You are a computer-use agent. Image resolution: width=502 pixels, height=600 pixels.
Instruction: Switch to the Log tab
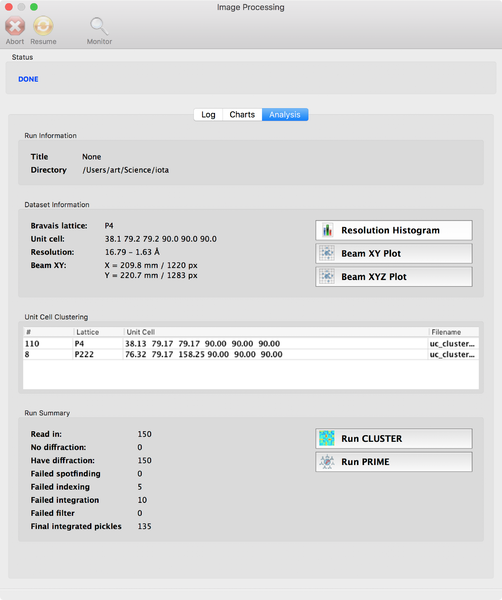tap(208, 114)
